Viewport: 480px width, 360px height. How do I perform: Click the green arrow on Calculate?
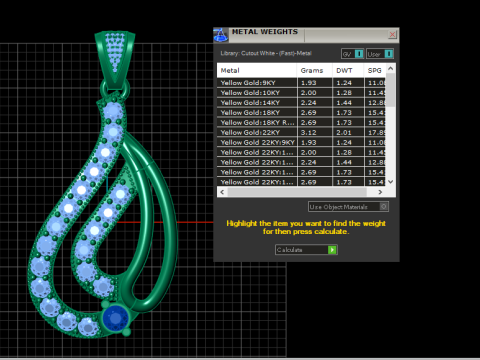332,250
